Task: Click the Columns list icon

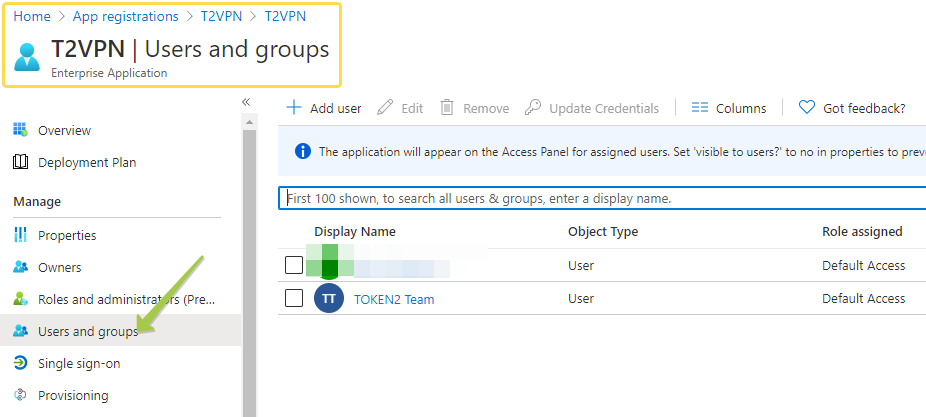Action: (x=700, y=107)
